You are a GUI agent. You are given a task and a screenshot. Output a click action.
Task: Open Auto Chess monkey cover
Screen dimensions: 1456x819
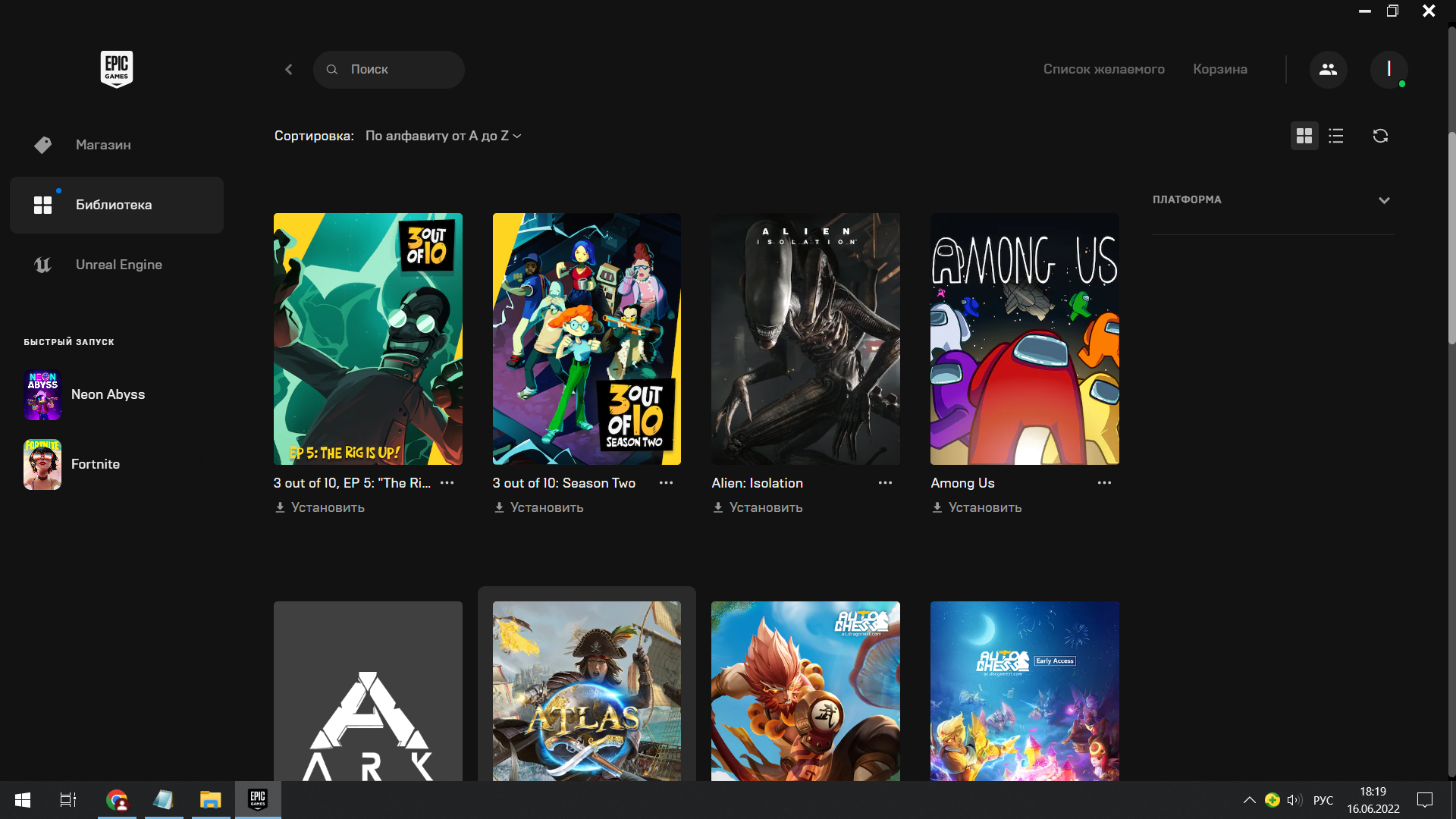click(x=805, y=692)
